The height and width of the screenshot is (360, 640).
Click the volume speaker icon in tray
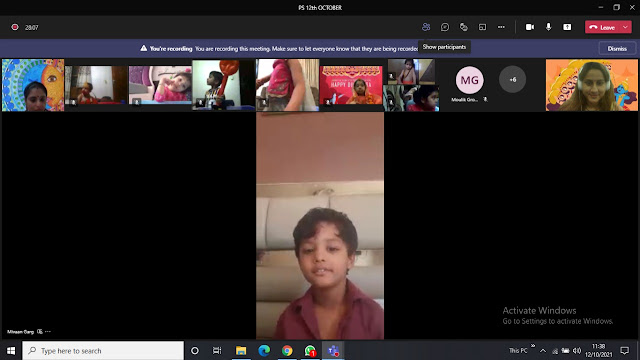click(577, 351)
